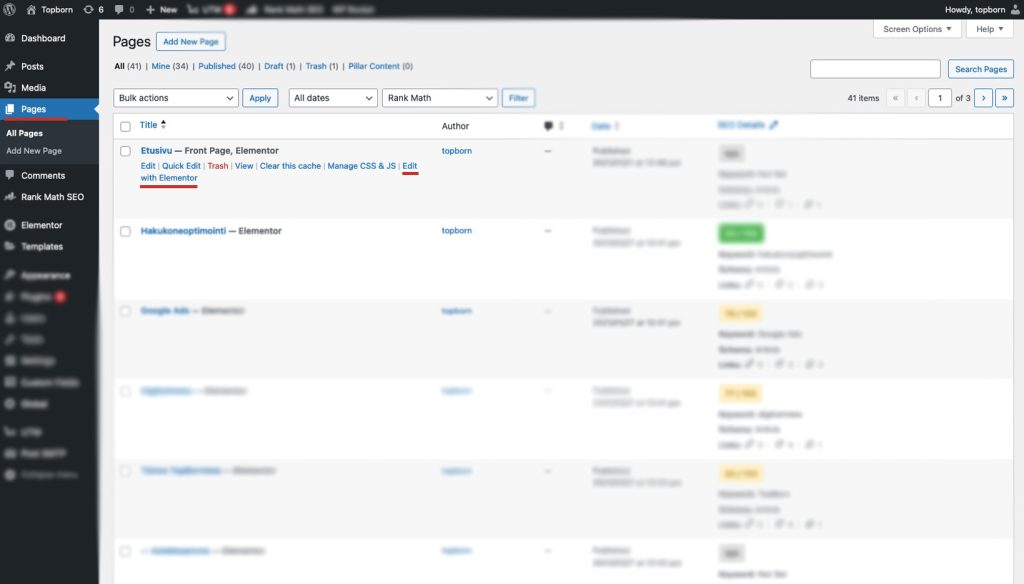Open the 6 pending updates
This screenshot has height=584, width=1024.
[93, 9]
